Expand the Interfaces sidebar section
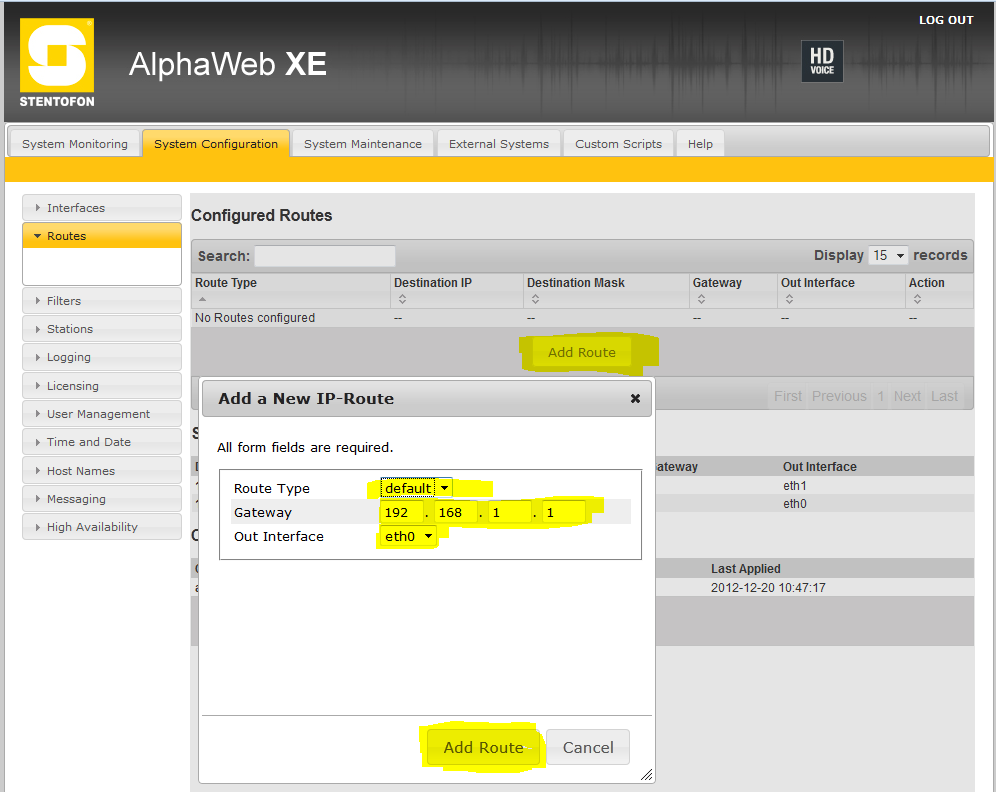This screenshot has width=996, height=792. click(x=101, y=208)
